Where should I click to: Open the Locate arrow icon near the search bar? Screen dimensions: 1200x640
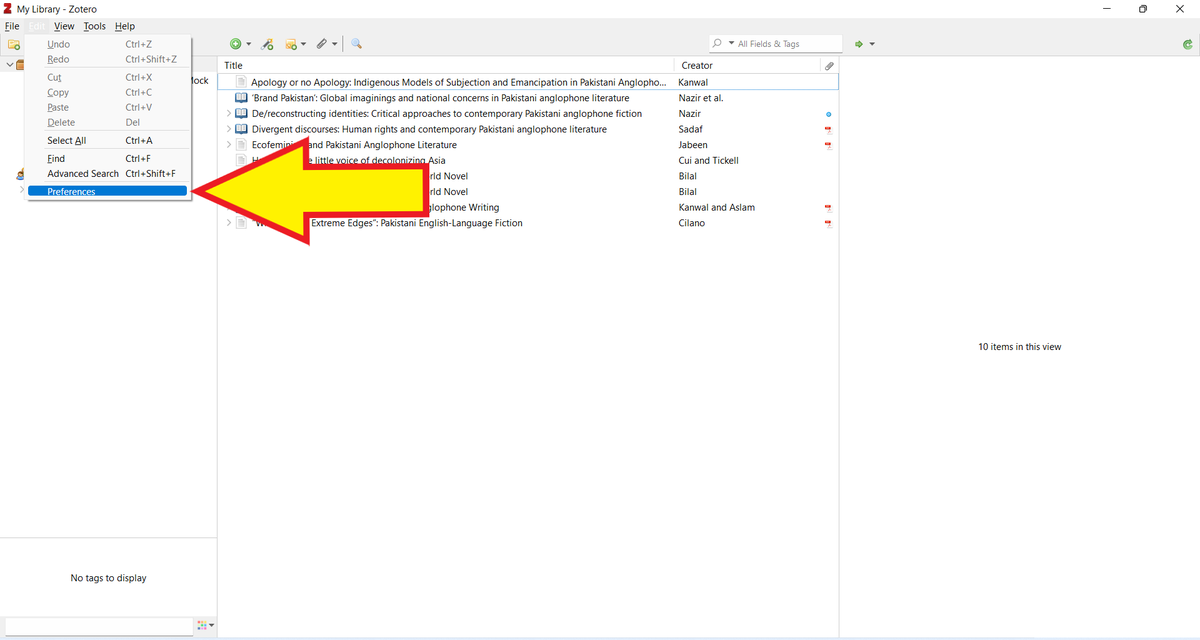click(x=861, y=44)
